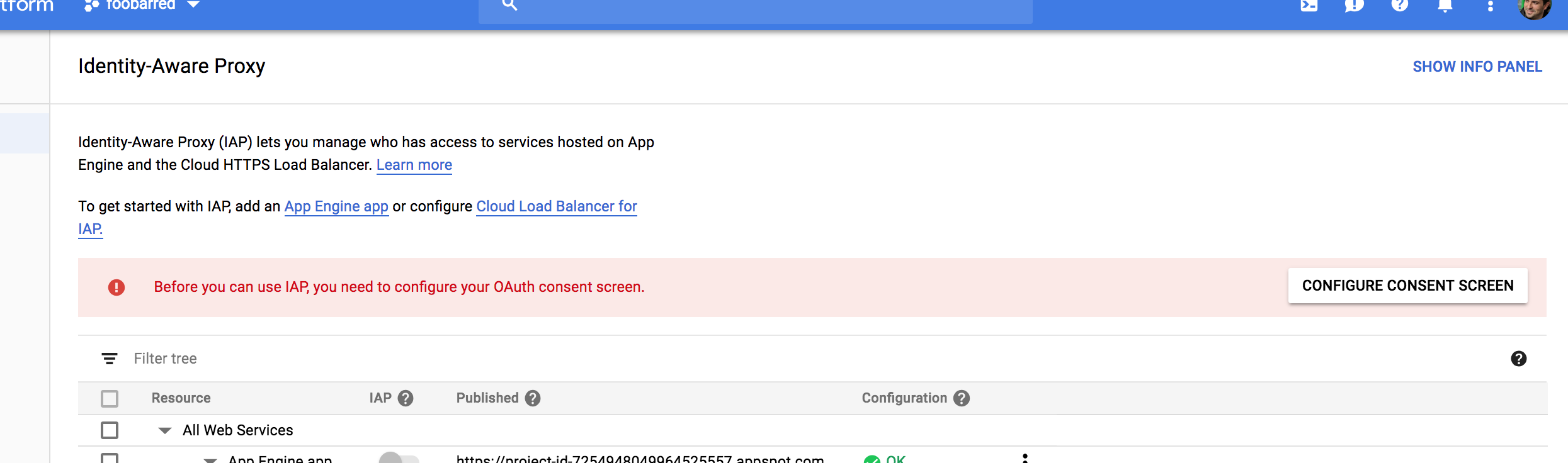Open the three-dot settings menu in top bar
Image resolution: width=1568 pixels, height=463 pixels.
tap(1490, 6)
